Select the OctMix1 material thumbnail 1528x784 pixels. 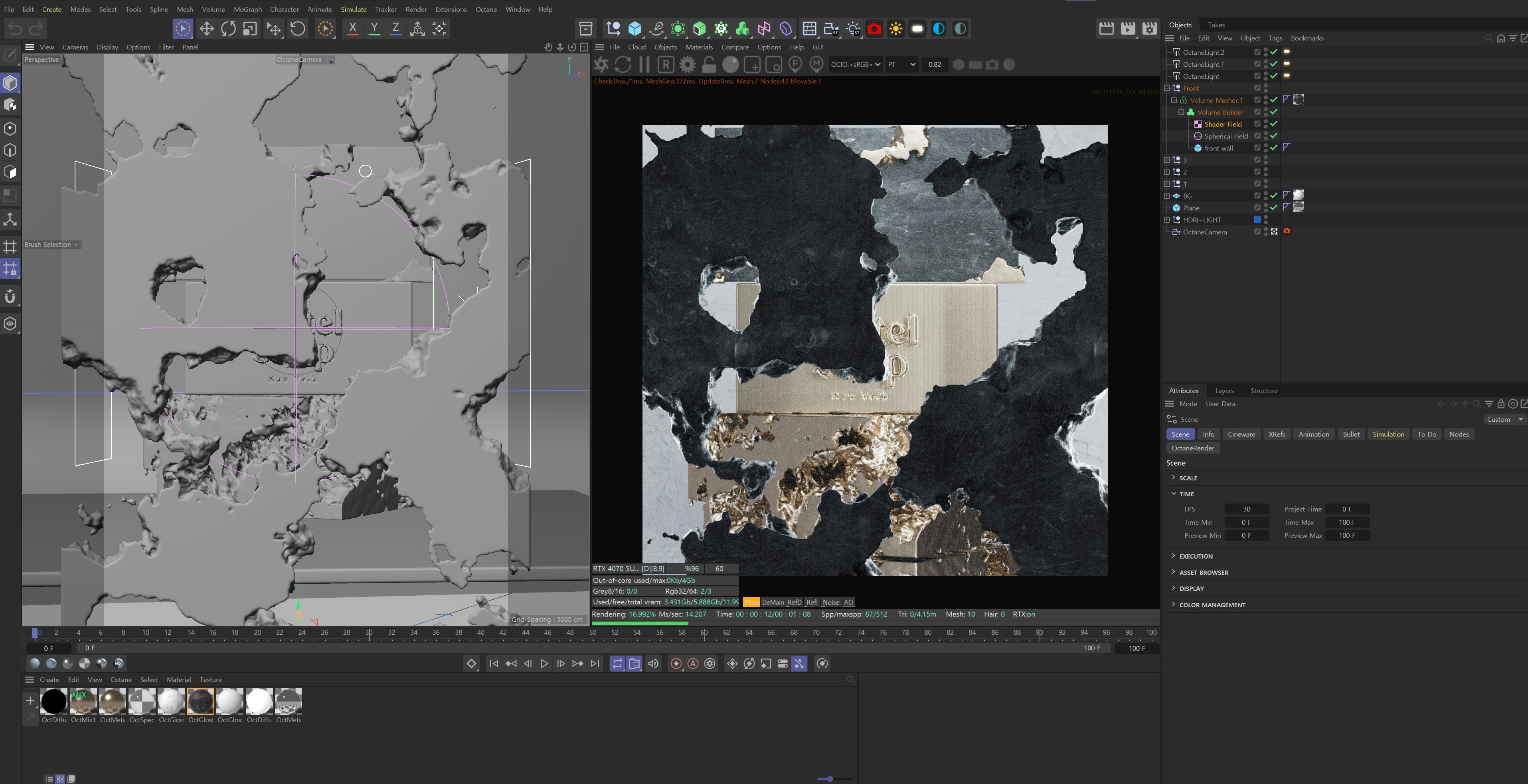(83, 701)
